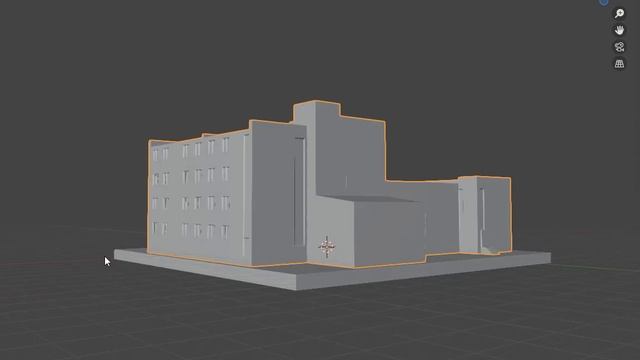Click the Pan view hand icon
The image size is (640, 360).
(619, 30)
